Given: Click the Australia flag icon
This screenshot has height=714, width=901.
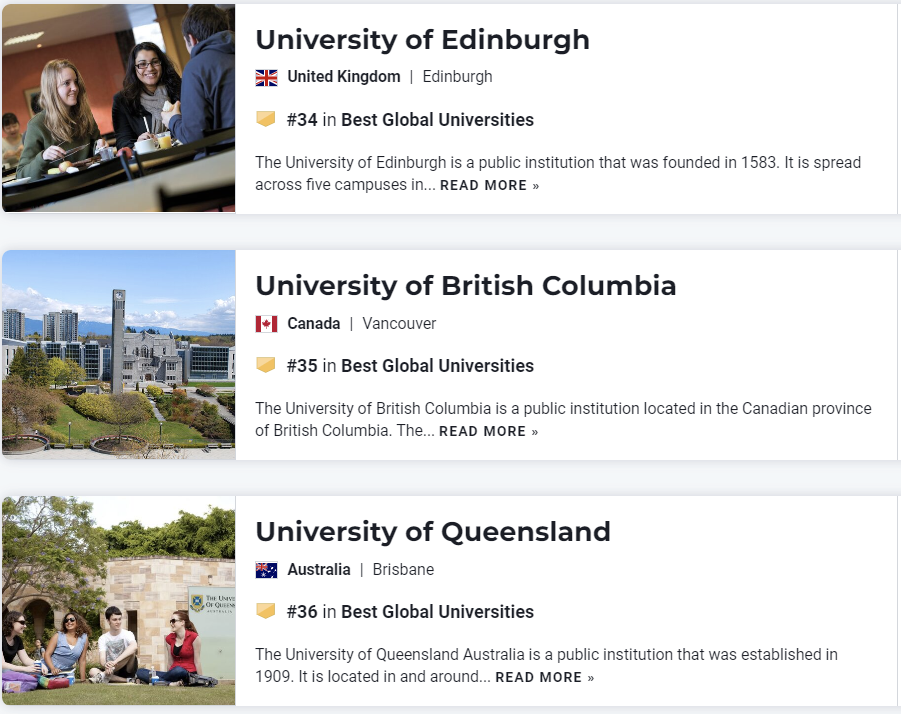Looking at the screenshot, I should (x=266, y=569).
